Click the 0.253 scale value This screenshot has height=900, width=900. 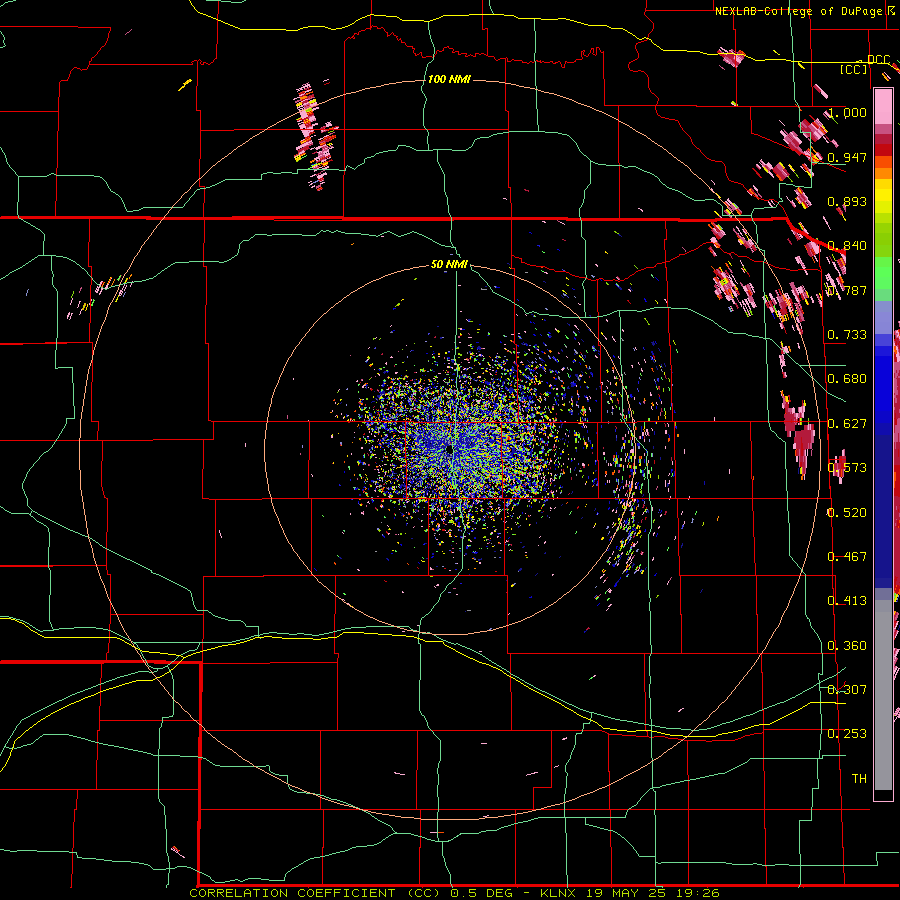[x=847, y=734]
